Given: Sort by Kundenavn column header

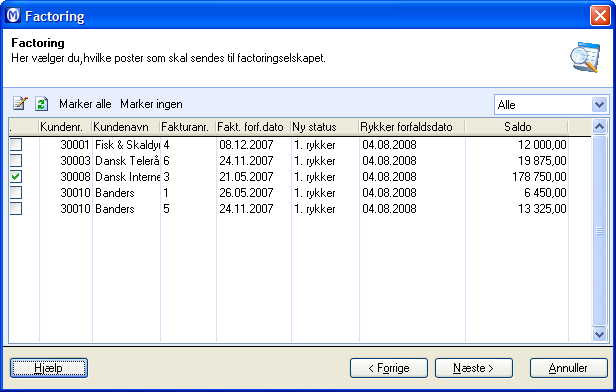Looking at the screenshot, I should pos(126,127).
